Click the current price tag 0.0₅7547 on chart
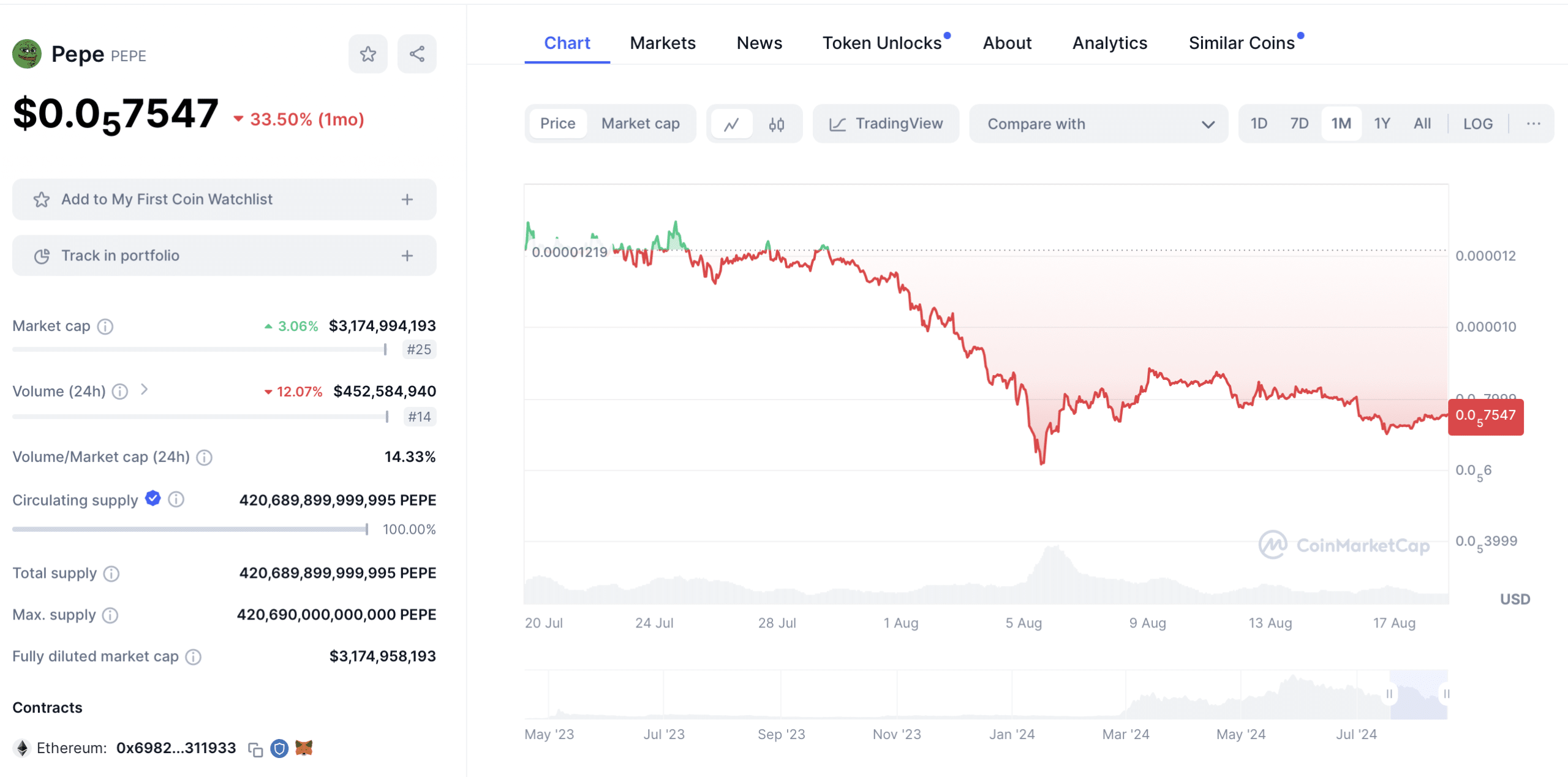 [1486, 417]
